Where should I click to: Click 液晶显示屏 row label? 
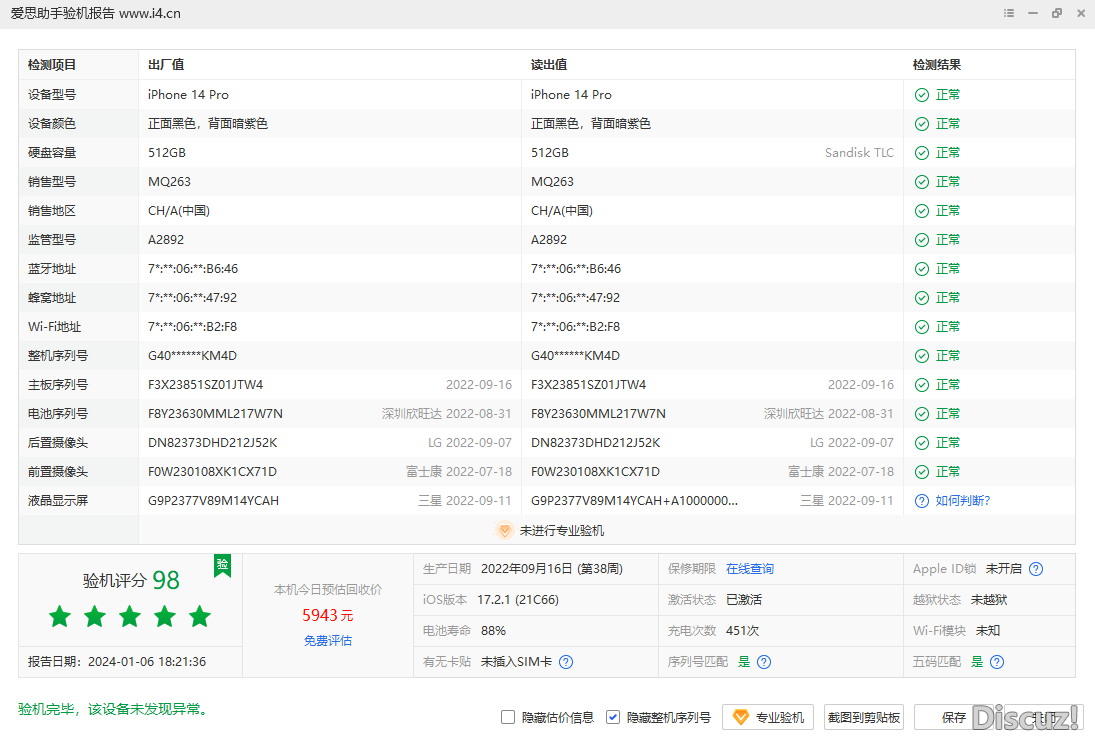58,500
